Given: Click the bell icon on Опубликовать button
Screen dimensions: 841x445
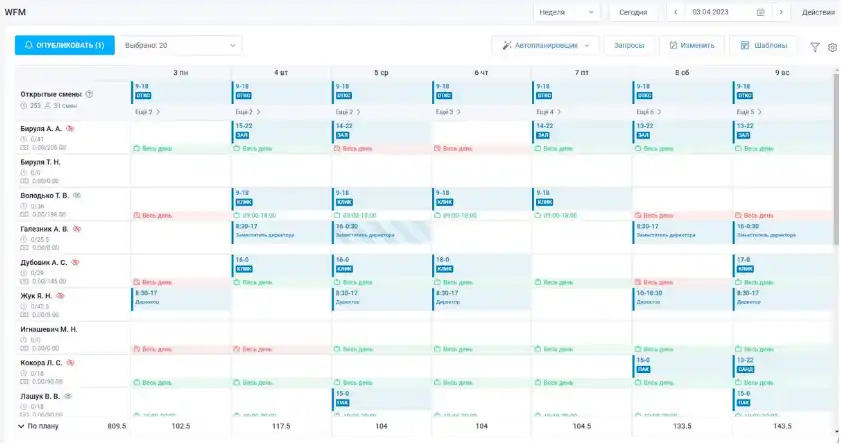Looking at the screenshot, I should click(29, 46).
